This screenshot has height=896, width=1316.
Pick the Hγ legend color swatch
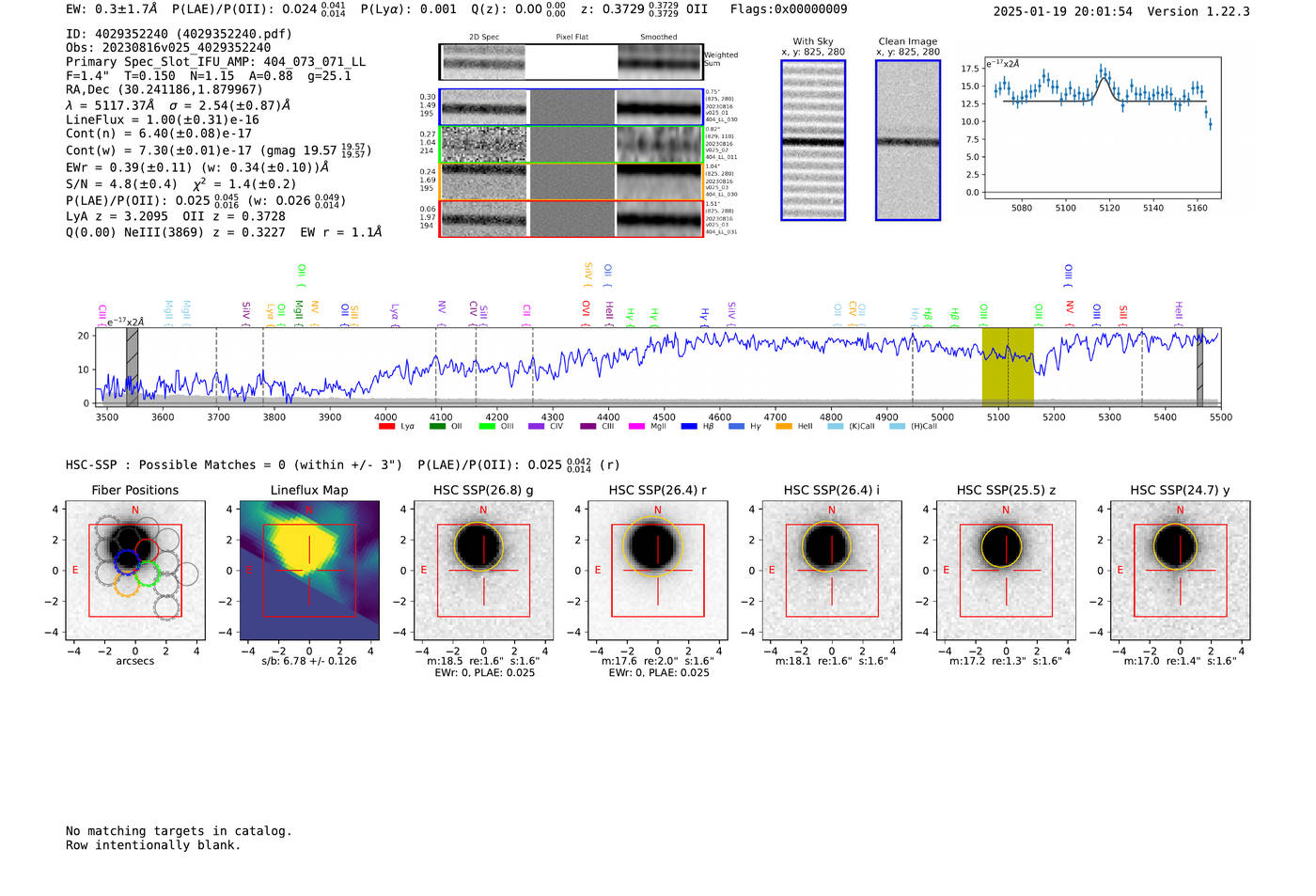tap(736, 427)
